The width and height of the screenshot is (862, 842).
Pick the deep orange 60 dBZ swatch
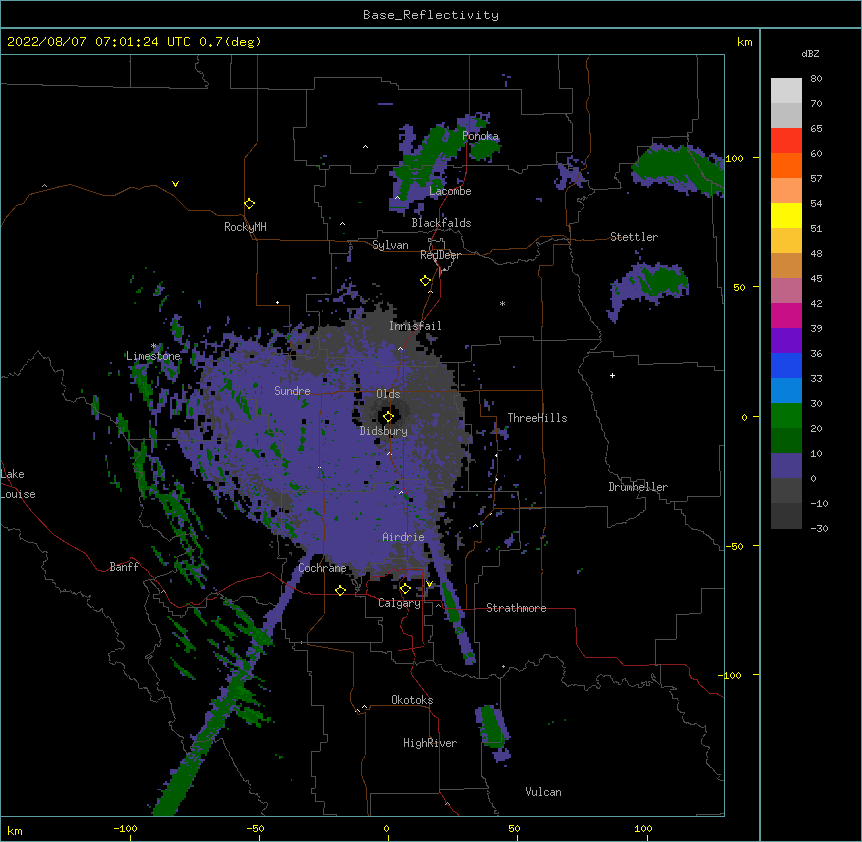tap(786, 165)
